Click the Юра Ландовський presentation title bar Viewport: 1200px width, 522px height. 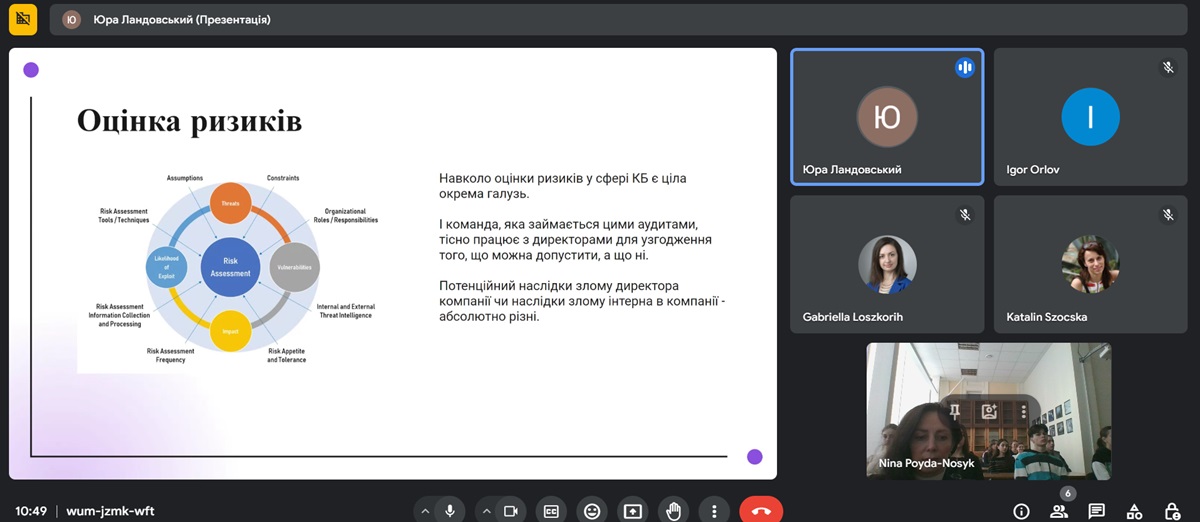[x=181, y=19]
